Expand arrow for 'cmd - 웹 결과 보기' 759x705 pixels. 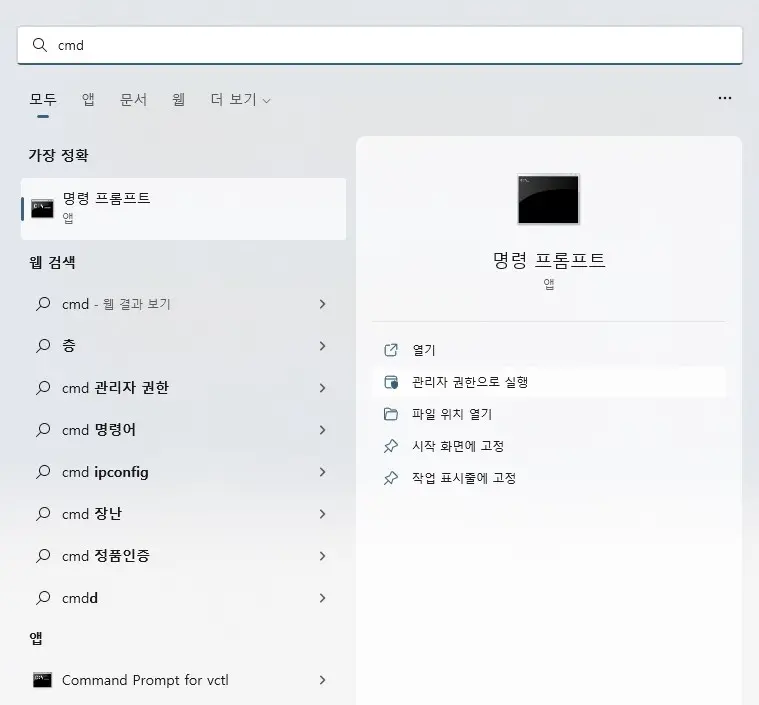[322, 304]
